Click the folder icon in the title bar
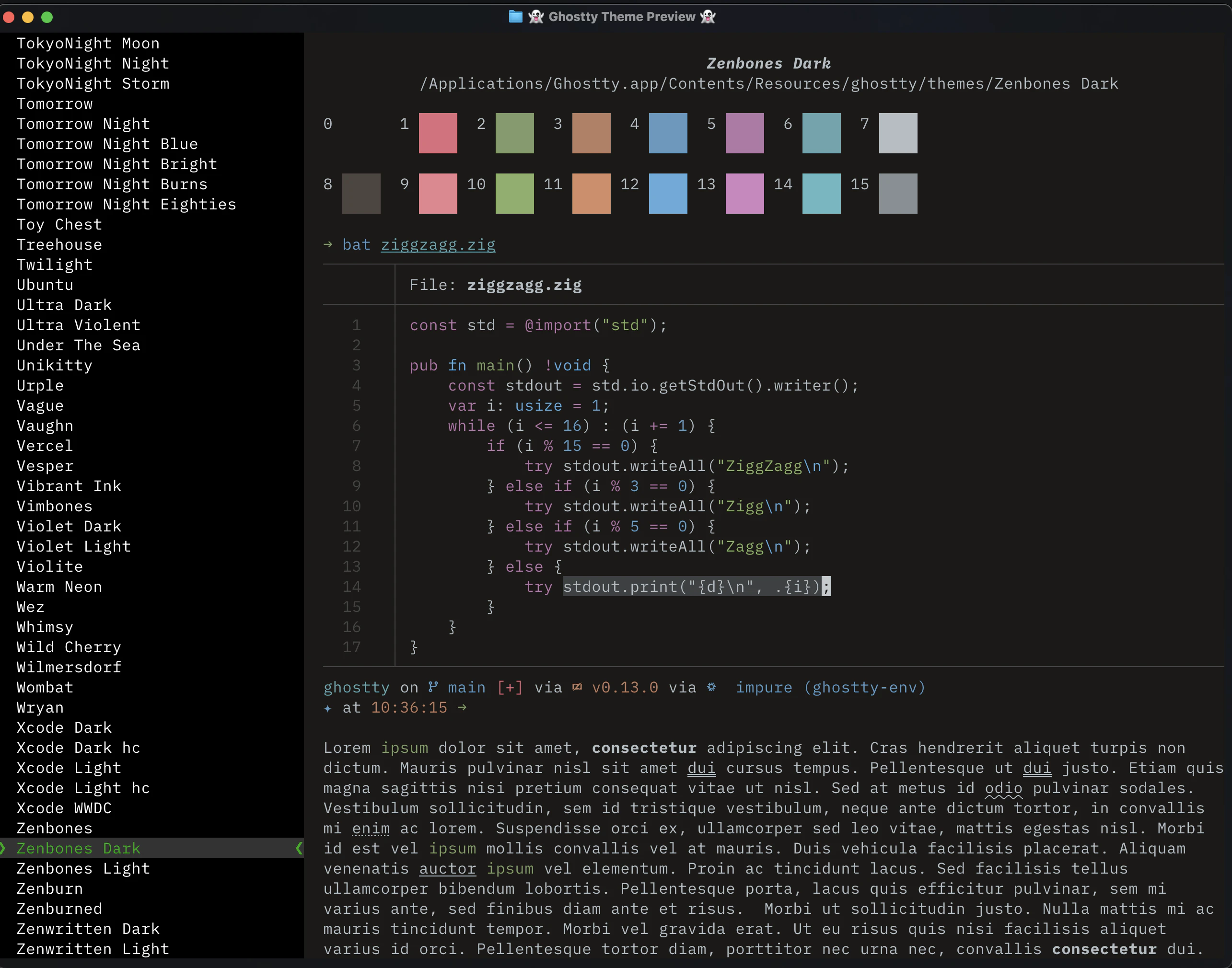 point(515,16)
